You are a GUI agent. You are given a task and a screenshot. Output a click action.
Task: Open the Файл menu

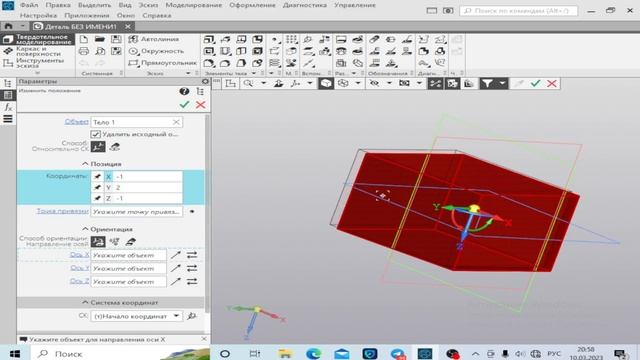click(x=29, y=5)
